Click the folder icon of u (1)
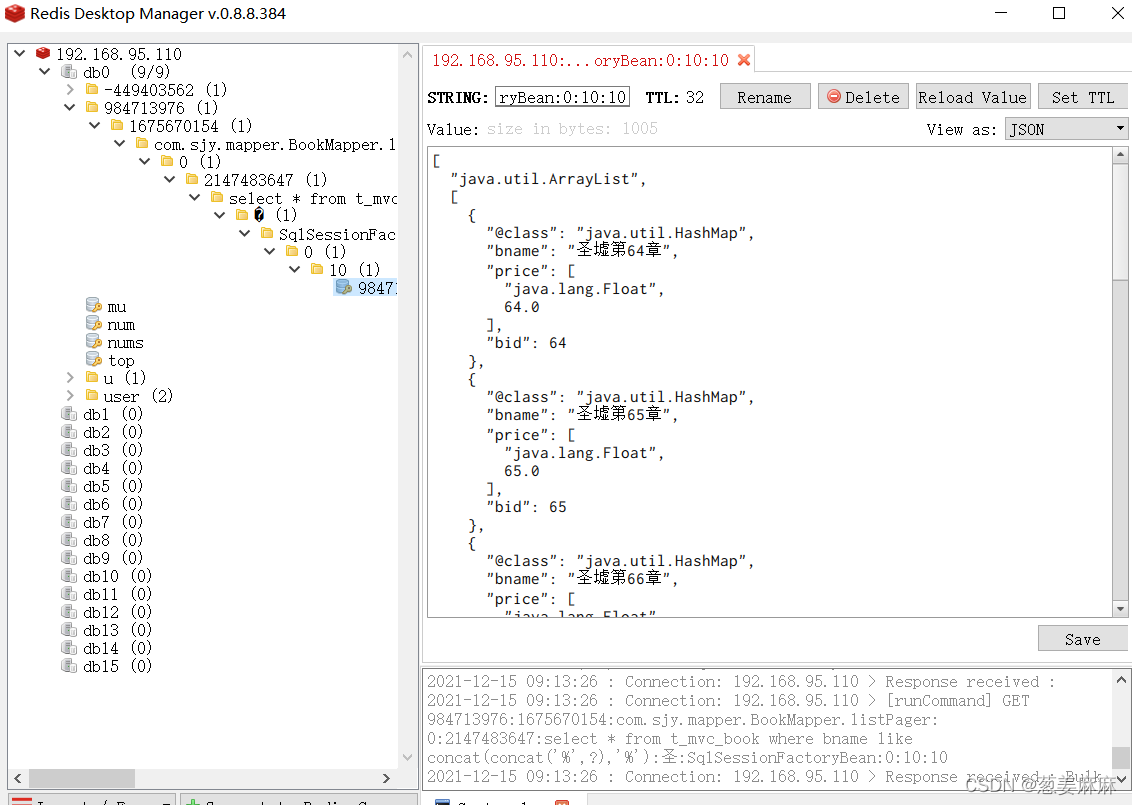 pyautogui.click(x=92, y=378)
